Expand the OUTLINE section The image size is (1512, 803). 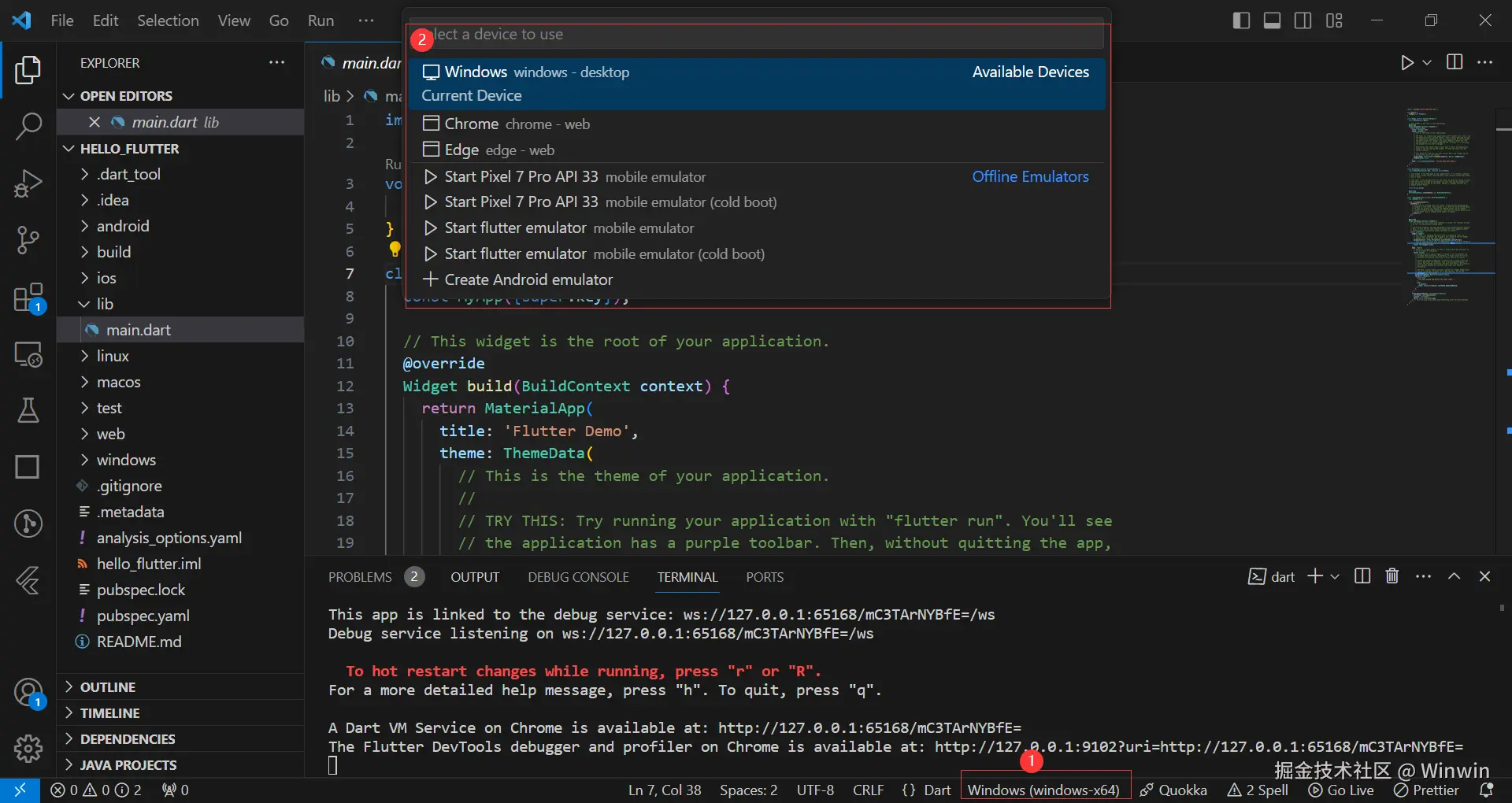(108, 687)
